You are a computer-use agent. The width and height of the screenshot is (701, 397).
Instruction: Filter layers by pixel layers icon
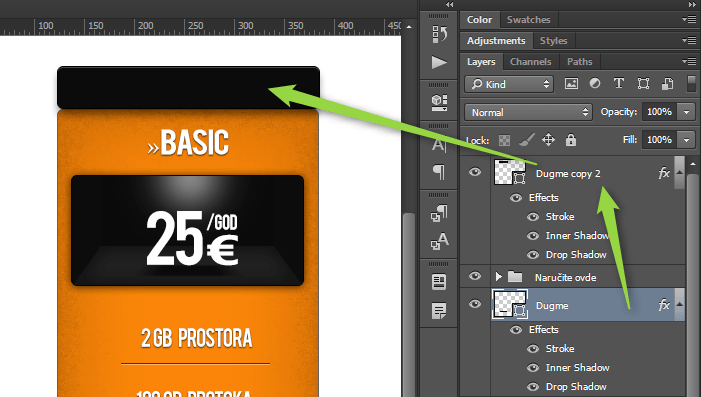[x=571, y=84]
